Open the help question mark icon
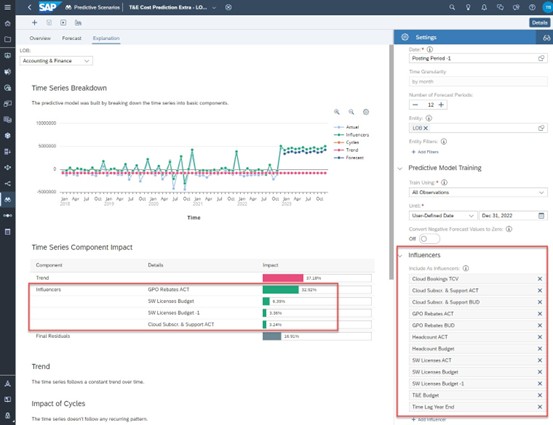The height and width of the screenshot is (425, 553). [x=532, y=7]
